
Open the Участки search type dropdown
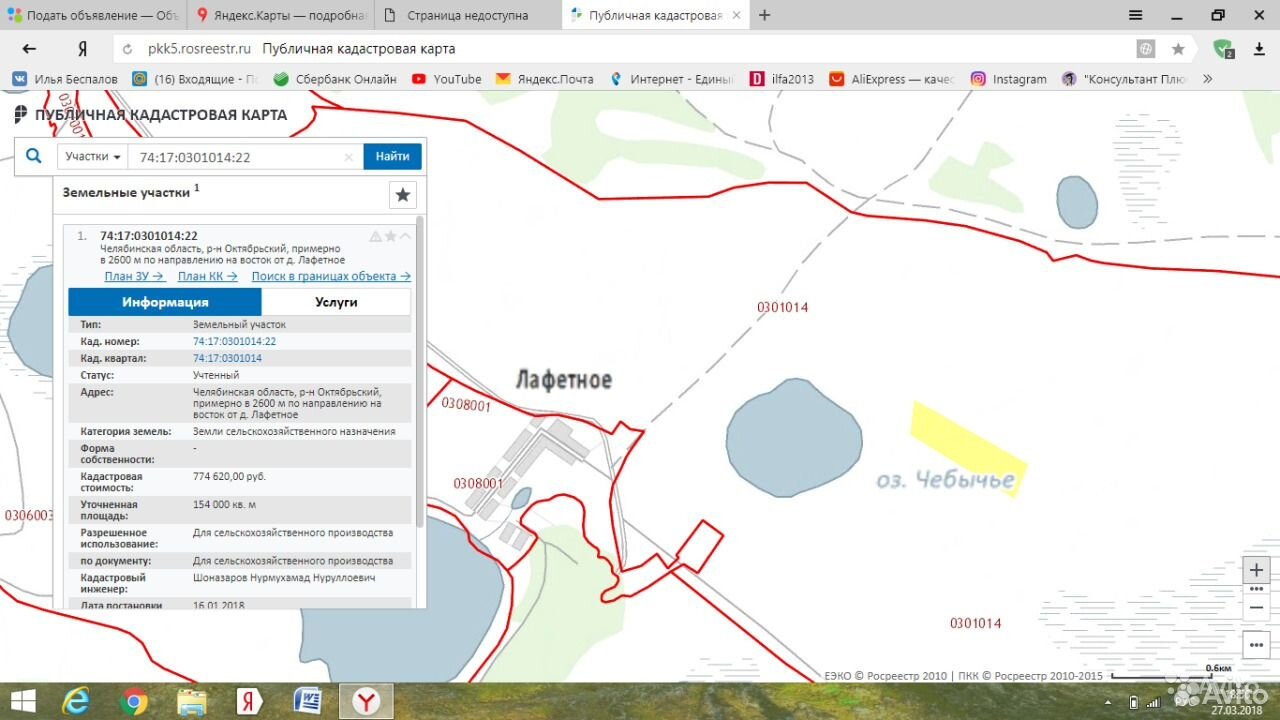coord(93,157)
